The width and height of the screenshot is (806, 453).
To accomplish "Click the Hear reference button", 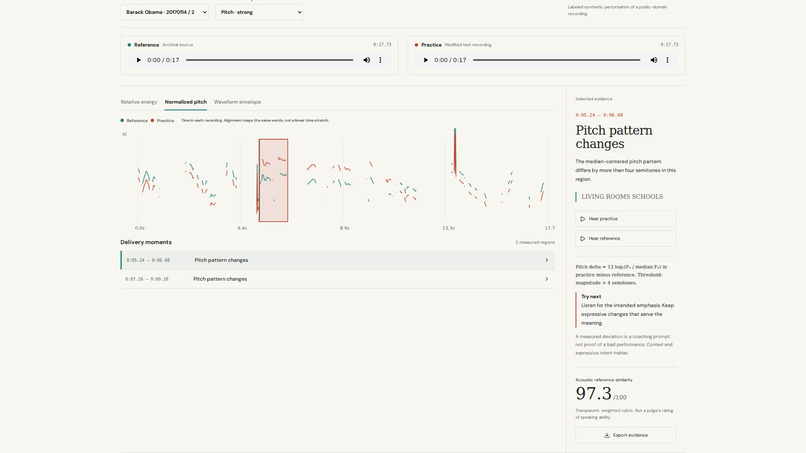I will [626, 239].
